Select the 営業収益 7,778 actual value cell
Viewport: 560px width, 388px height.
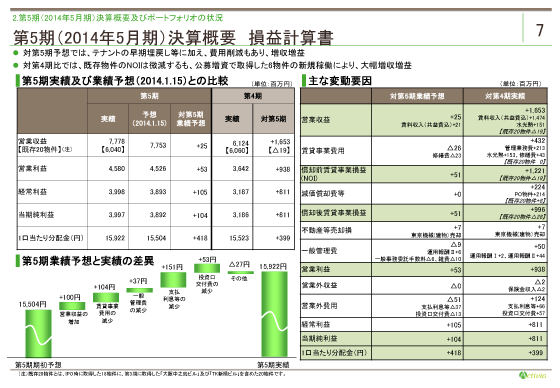click(108, 145)
